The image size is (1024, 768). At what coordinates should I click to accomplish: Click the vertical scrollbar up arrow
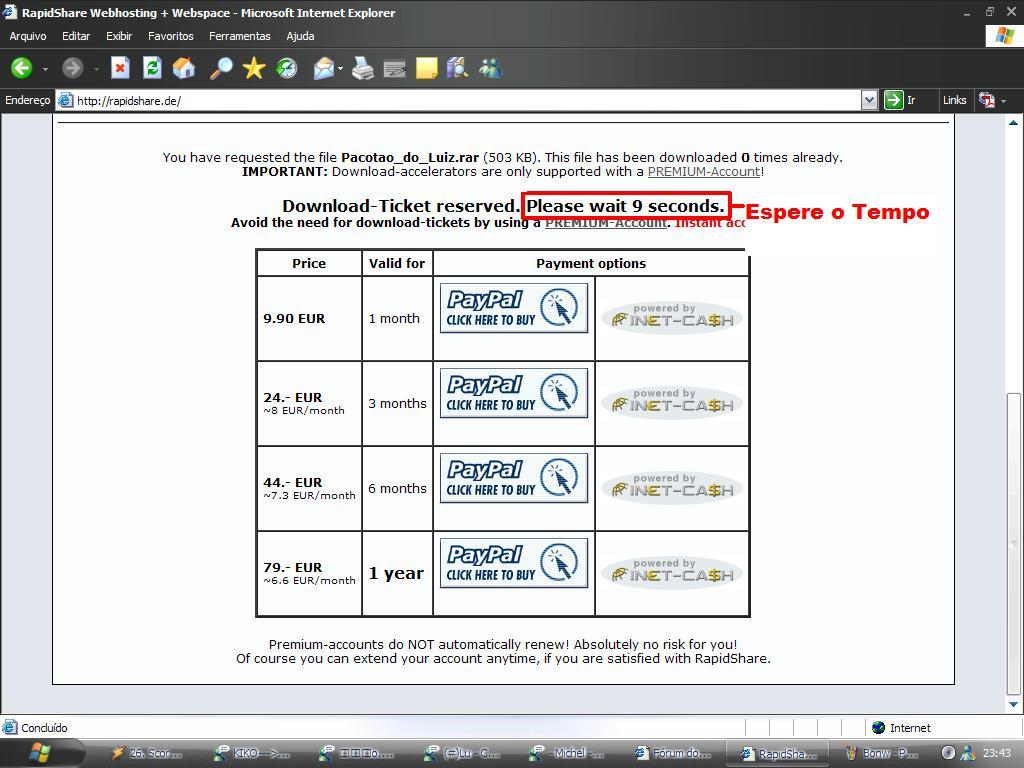pos(1014,123)
